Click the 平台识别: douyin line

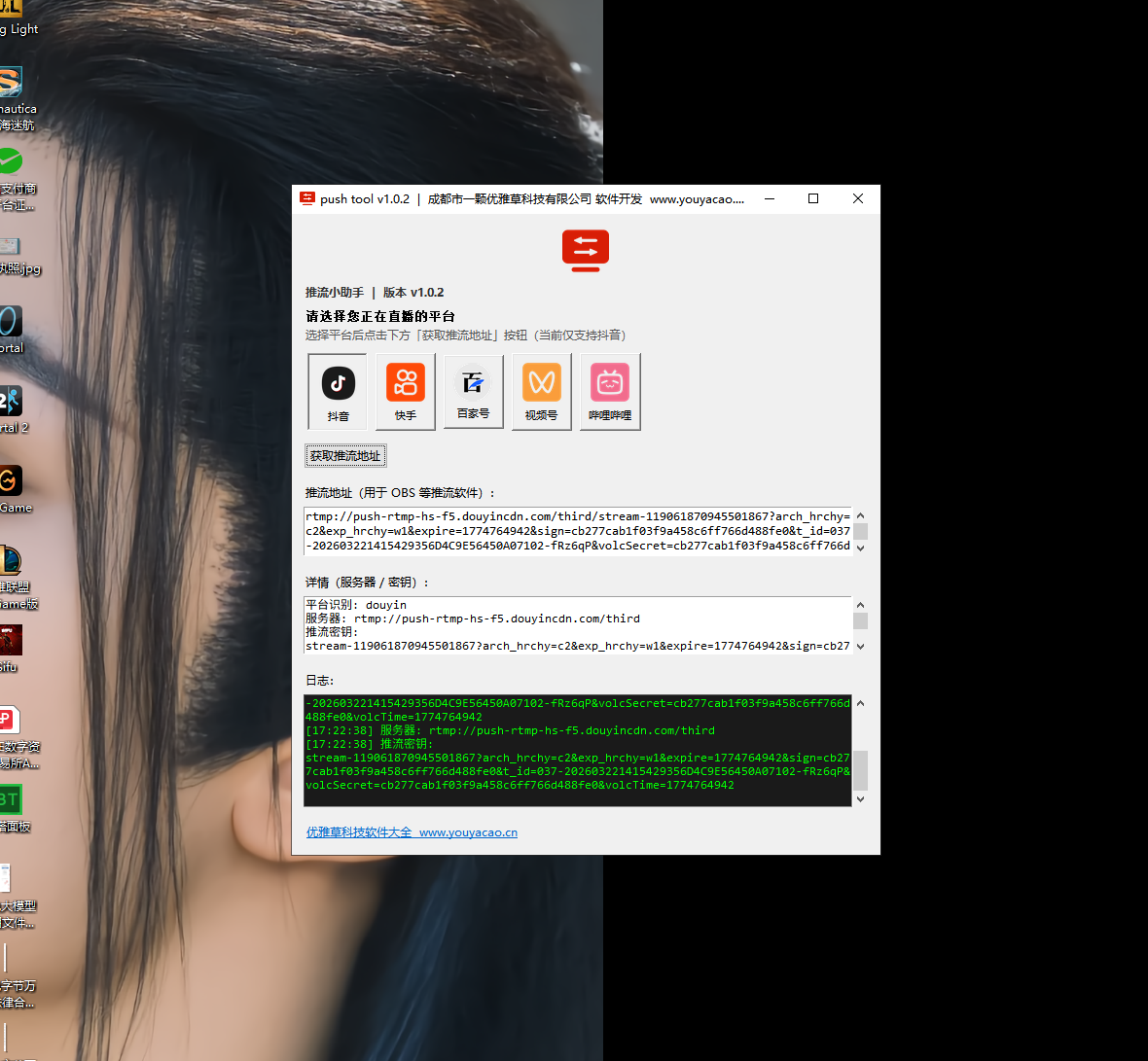(356, 604)
